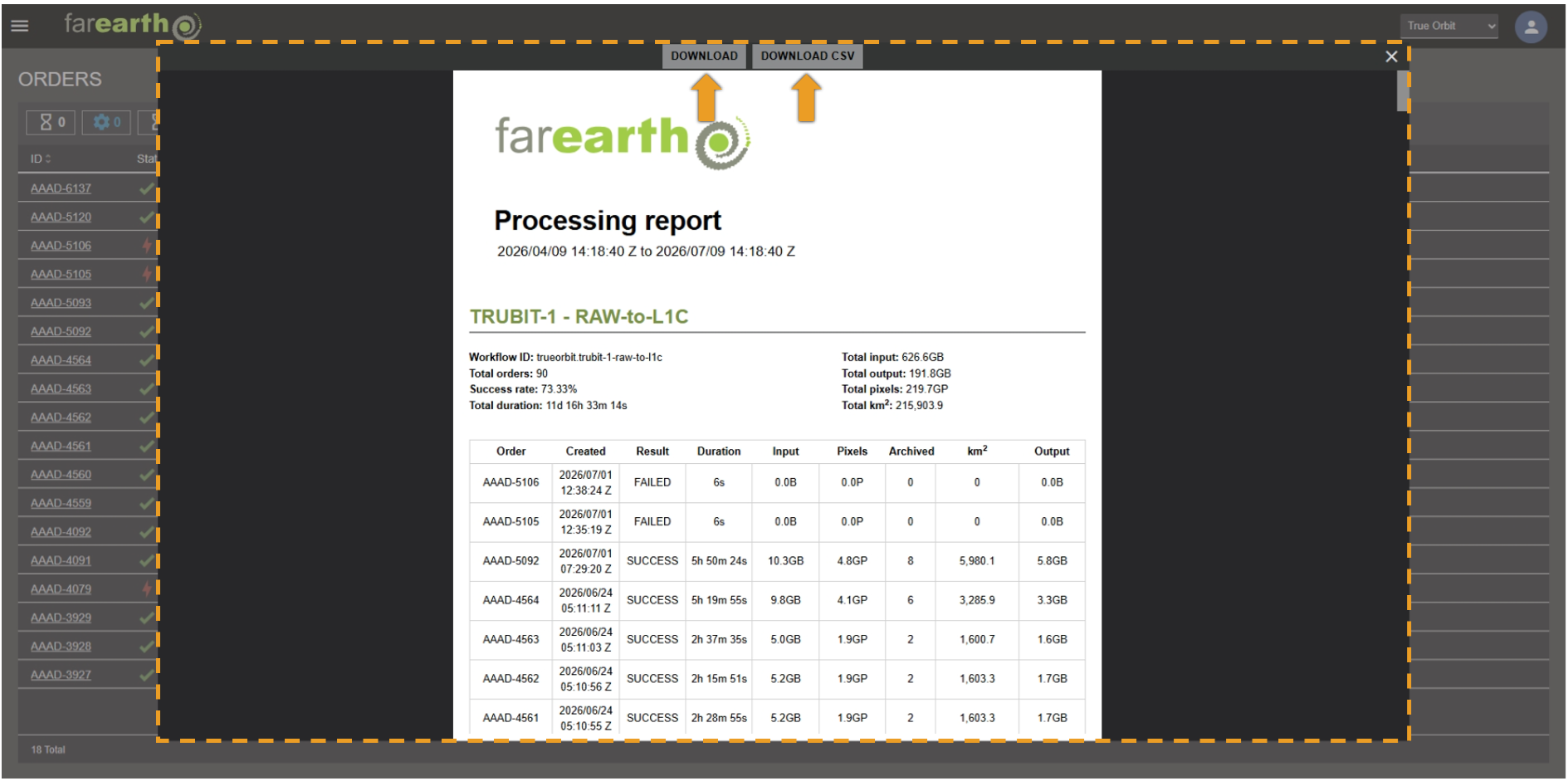Click success checkmark for AAAD-4560 row
Image resolution: width=1568 pixels, height=781 pixels.
(147, 475)
